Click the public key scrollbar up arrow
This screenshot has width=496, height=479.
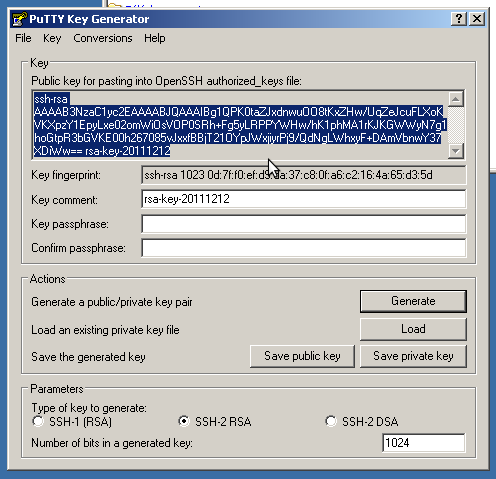click(456, 99)
